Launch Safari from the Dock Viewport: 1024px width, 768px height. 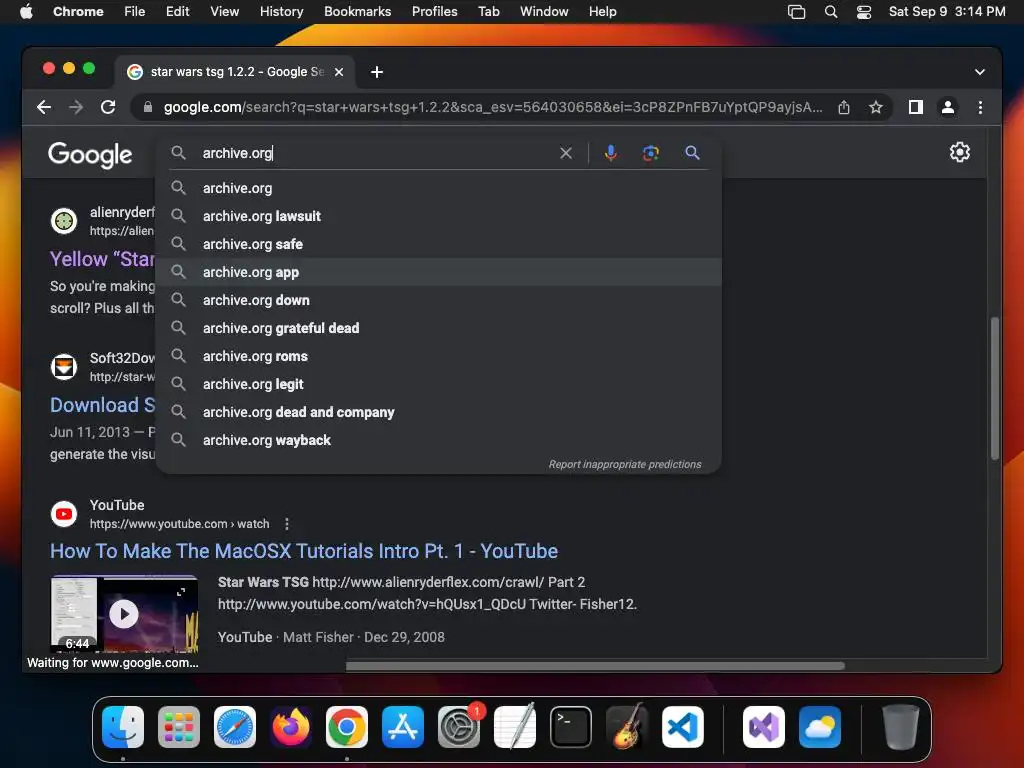coord(234,727)
